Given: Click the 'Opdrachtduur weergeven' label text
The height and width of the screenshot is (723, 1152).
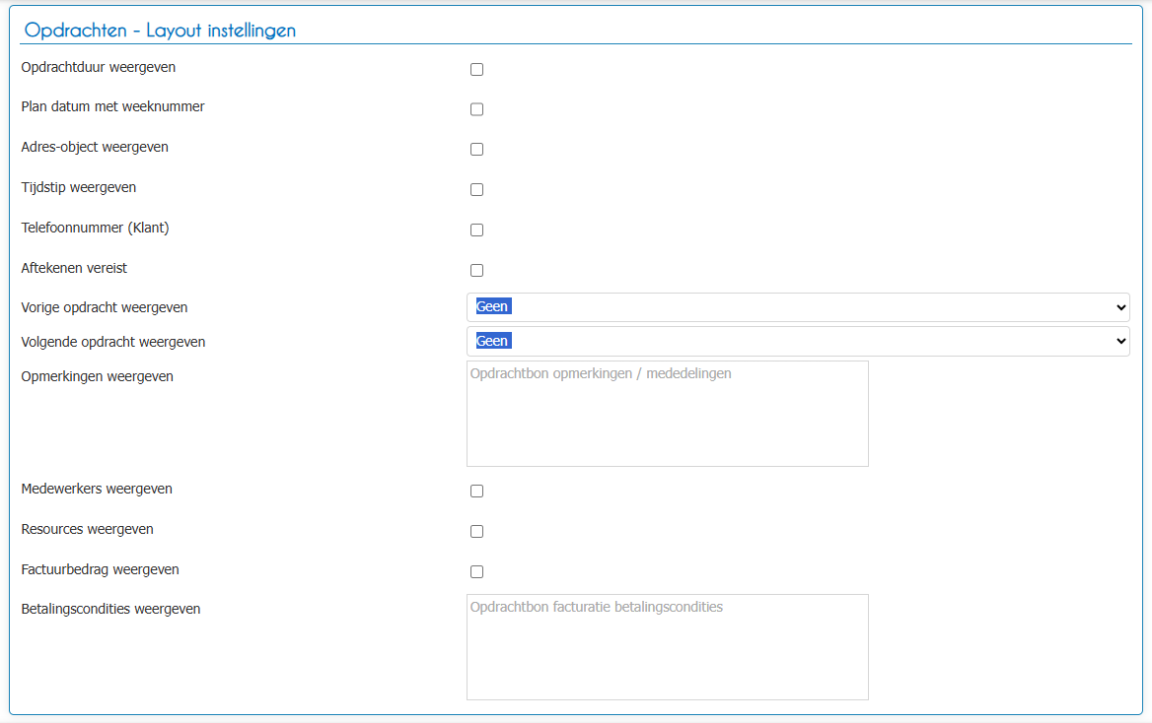Looking at the screenshot, I should [98, 68].
